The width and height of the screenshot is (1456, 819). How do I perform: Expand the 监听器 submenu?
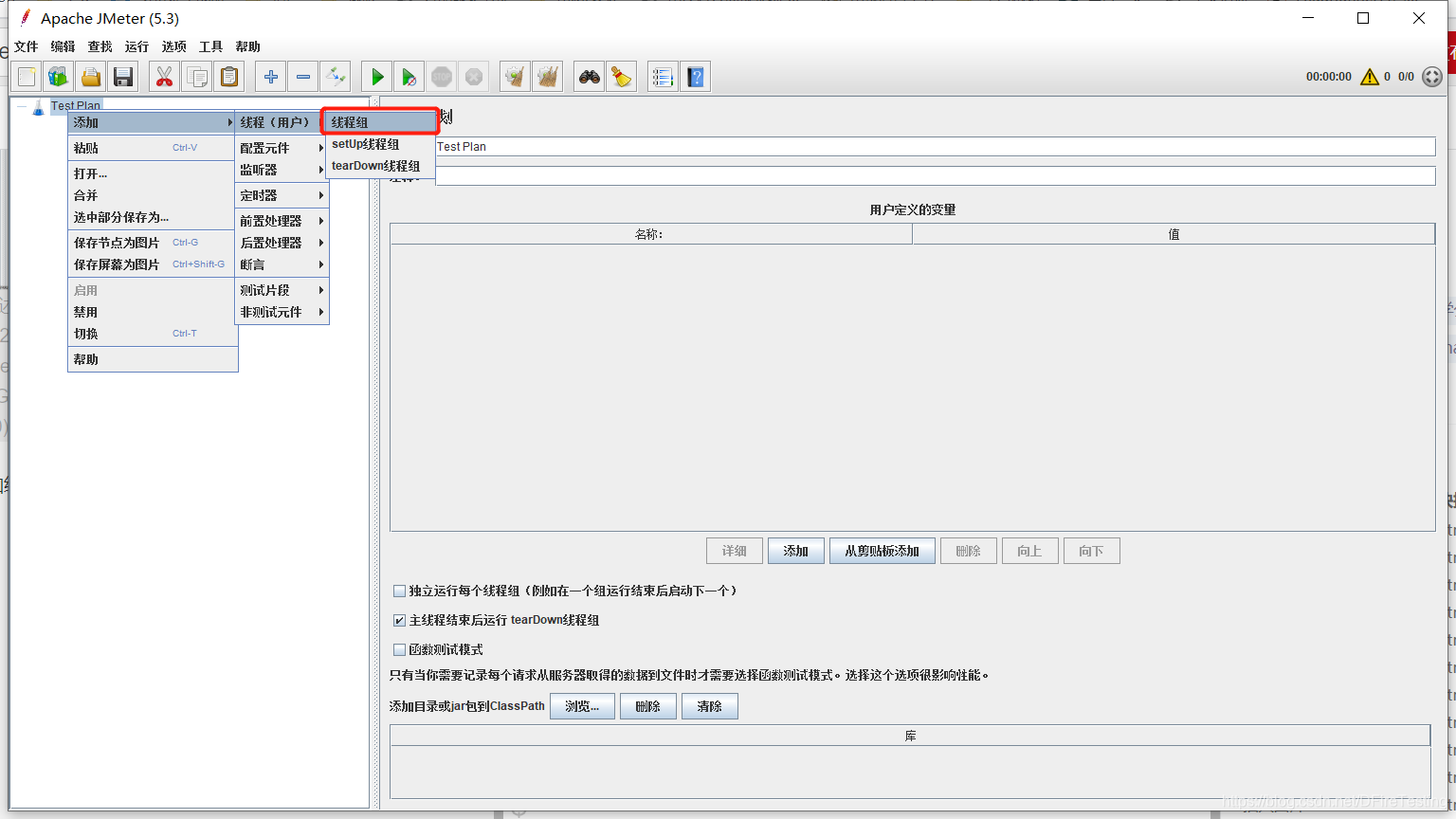pos(282,170)
